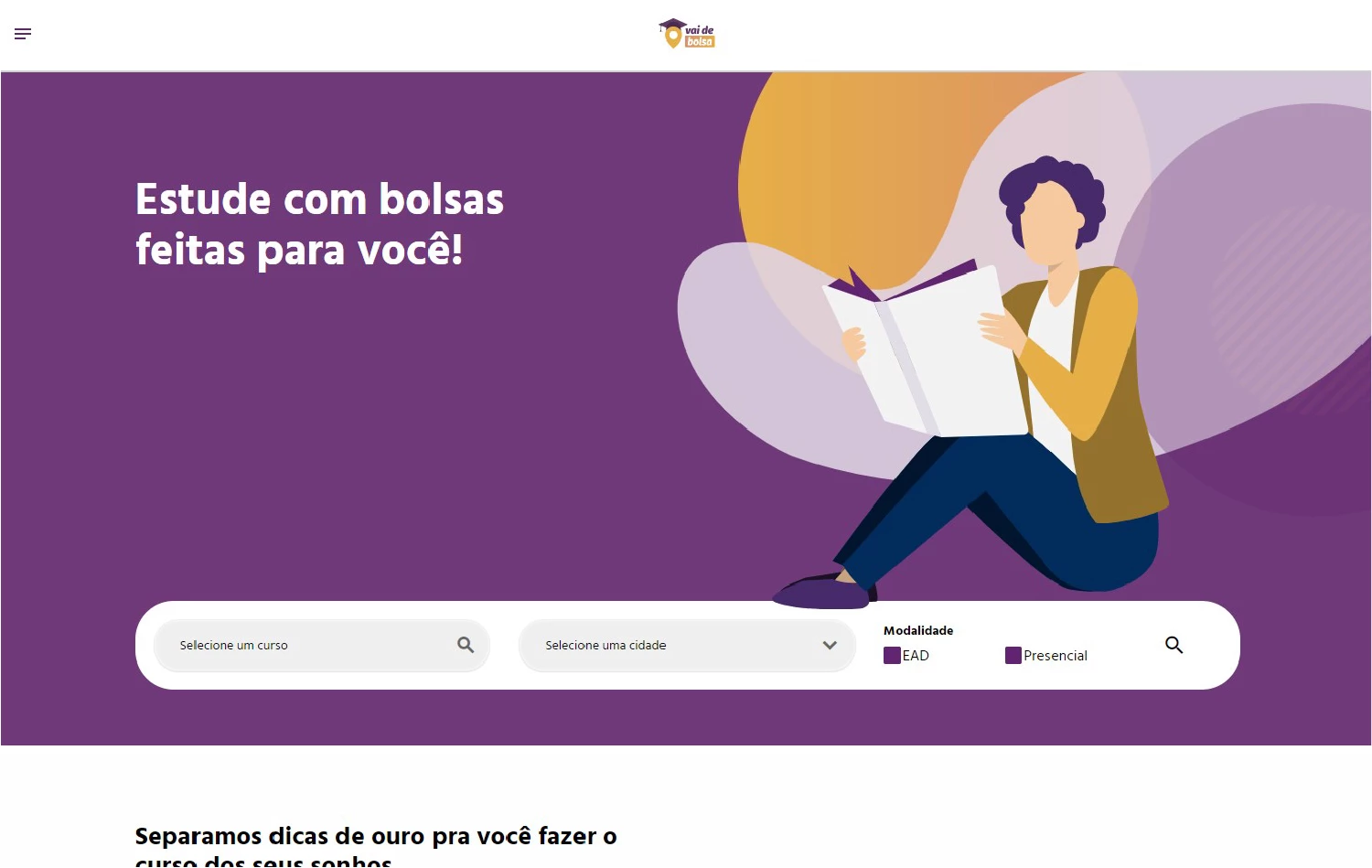Image resolution: width=1372 pixels, height=868 pixels.
Task: Check the Presencial modality checkbox
Action: coord(1013,655)
